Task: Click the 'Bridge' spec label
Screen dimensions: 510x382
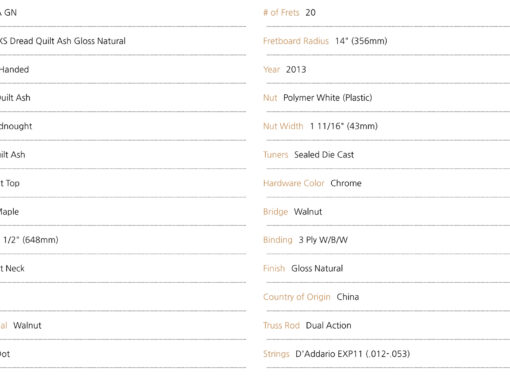Action: [275, 212]
